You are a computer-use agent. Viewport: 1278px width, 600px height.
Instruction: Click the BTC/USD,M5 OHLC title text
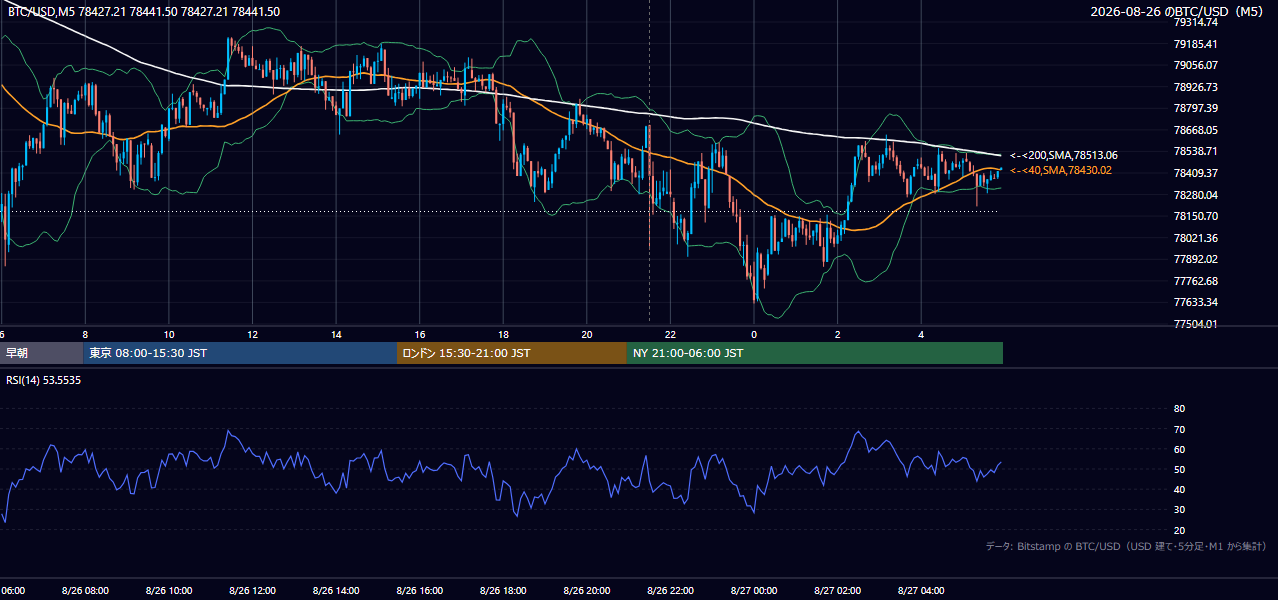coord(144,11)
